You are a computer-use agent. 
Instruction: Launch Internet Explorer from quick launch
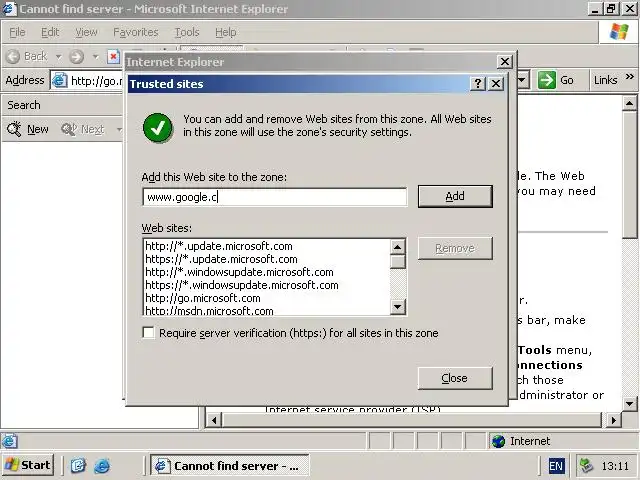(x=102, y=465)
